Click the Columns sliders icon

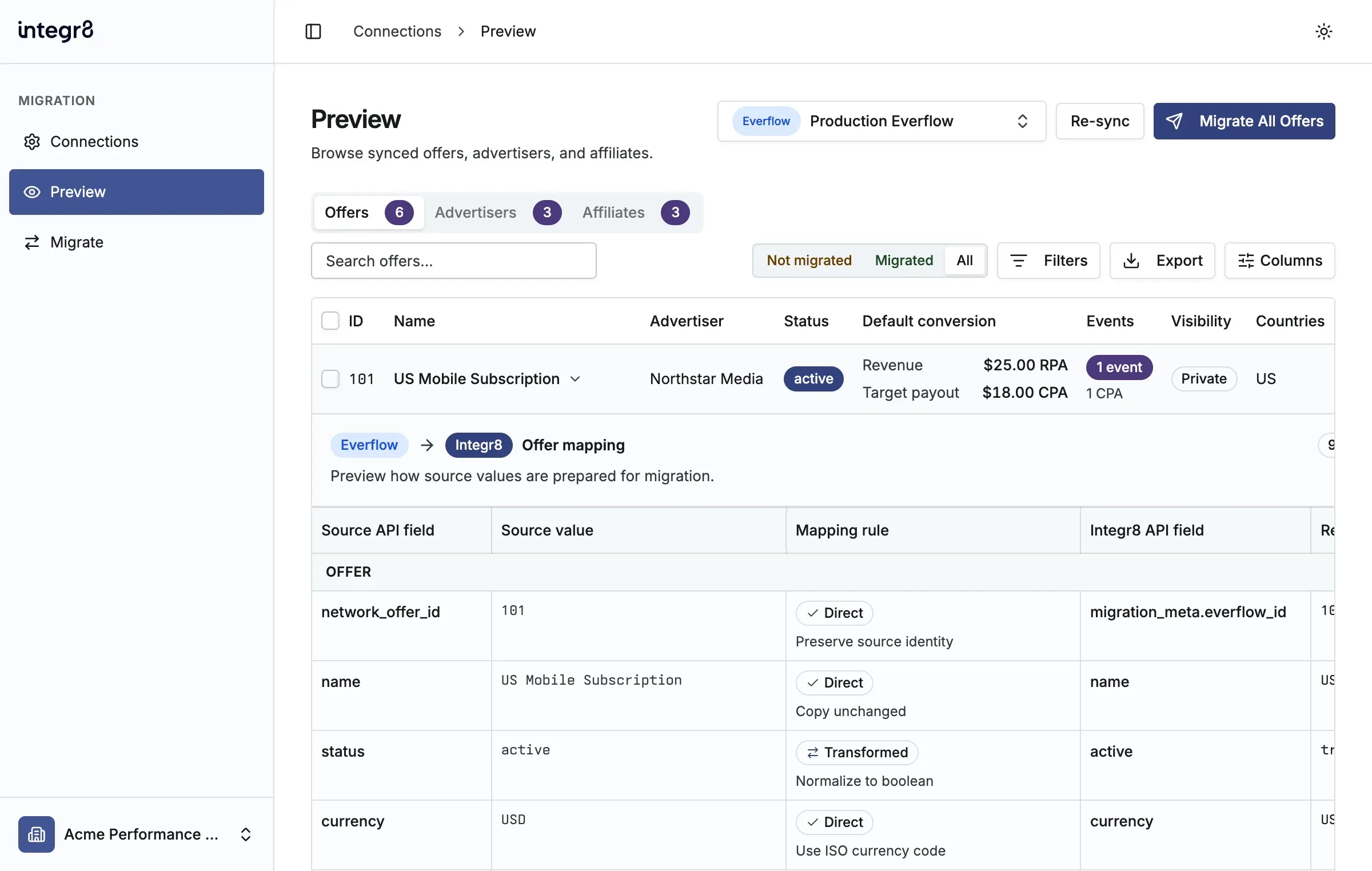click(x=1246, y=261)
